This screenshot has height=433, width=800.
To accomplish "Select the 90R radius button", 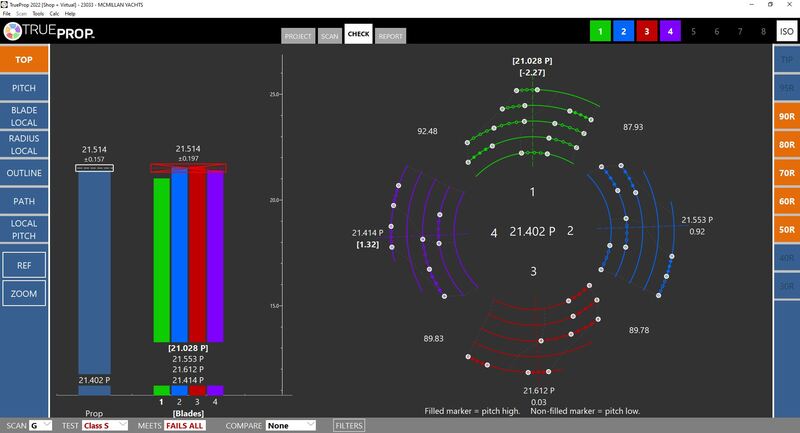I will coord(785,117).
